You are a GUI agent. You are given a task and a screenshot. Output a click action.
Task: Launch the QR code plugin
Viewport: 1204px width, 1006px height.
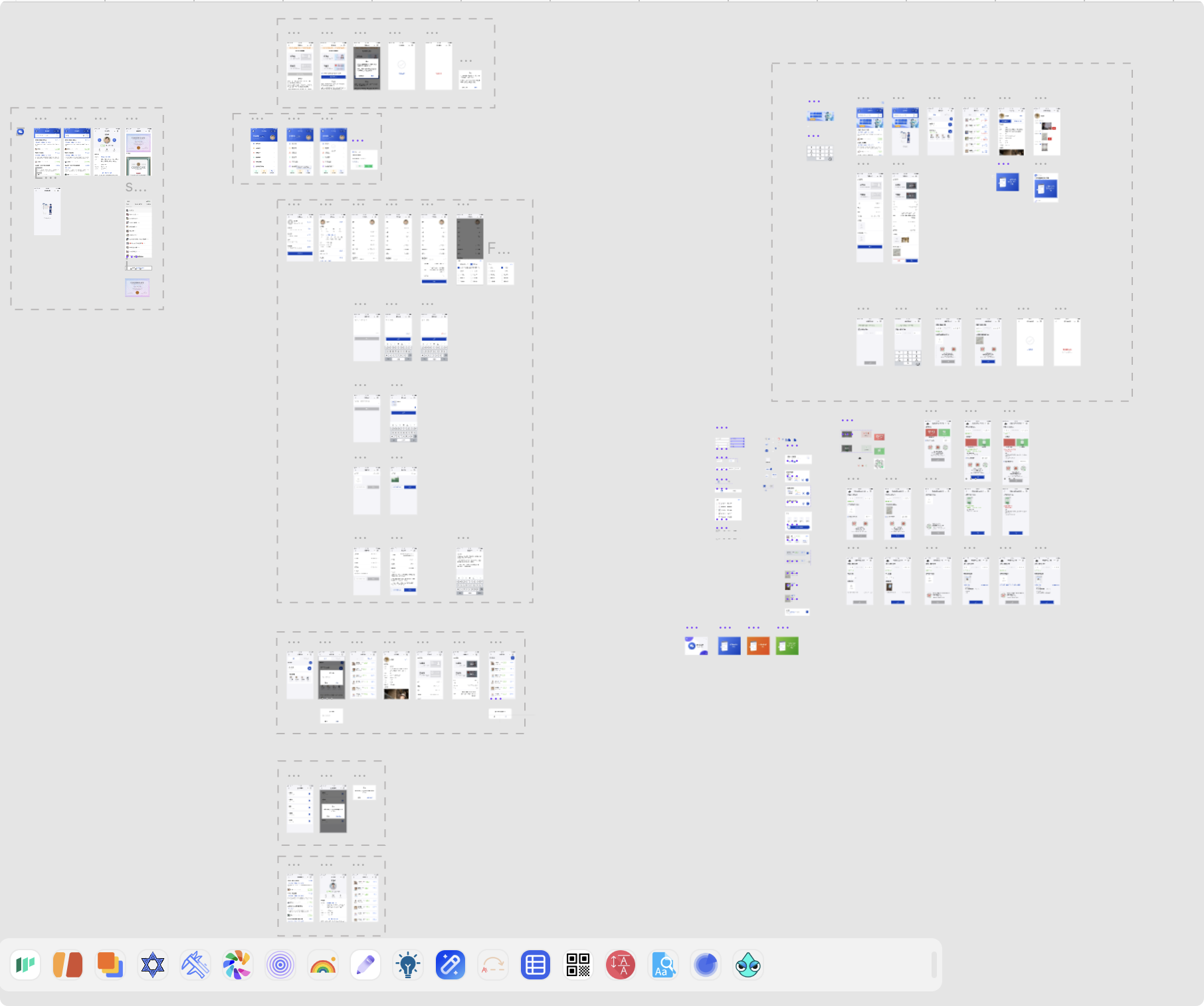578,965
